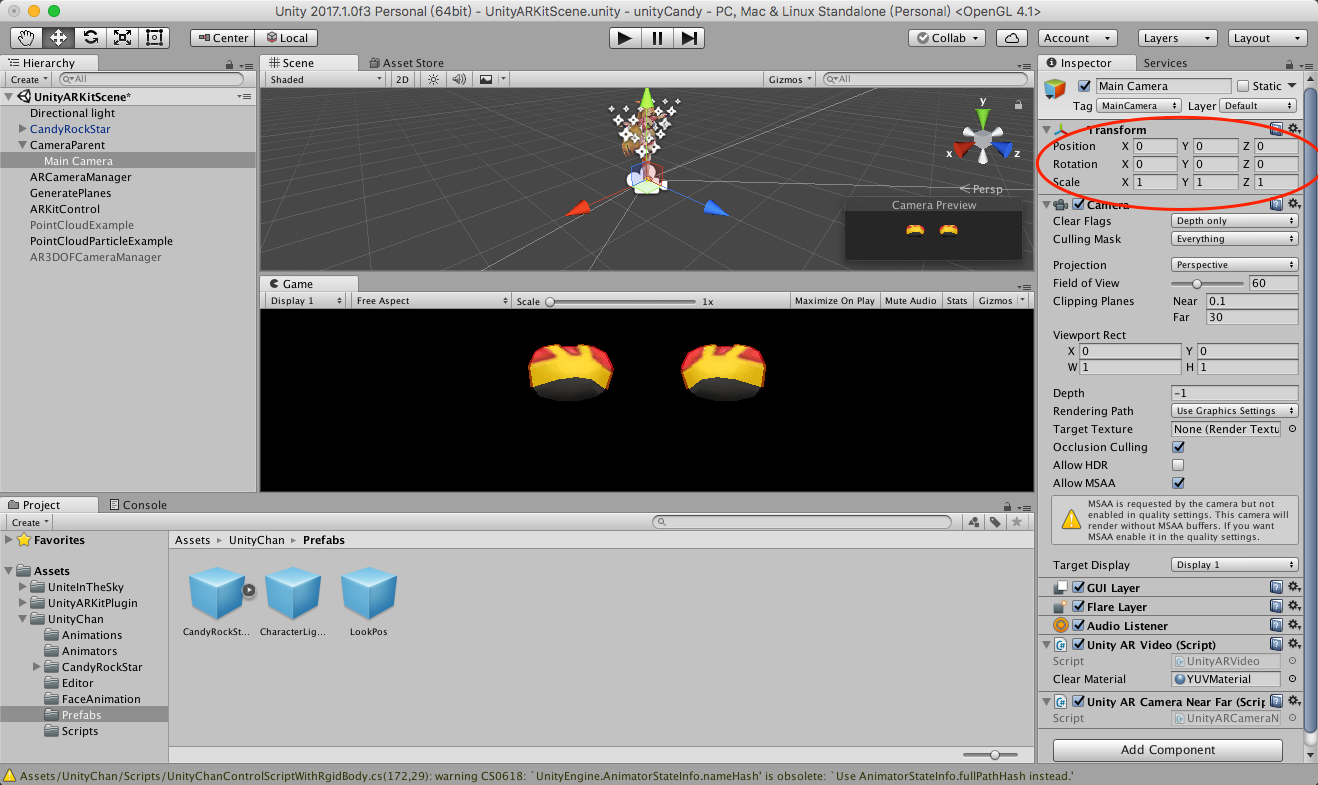Image resolution: width=1318 pixels, height=785 pixels.
Task: Disable Audio Listener component checkbox
Action: [x=1078, y=626]
